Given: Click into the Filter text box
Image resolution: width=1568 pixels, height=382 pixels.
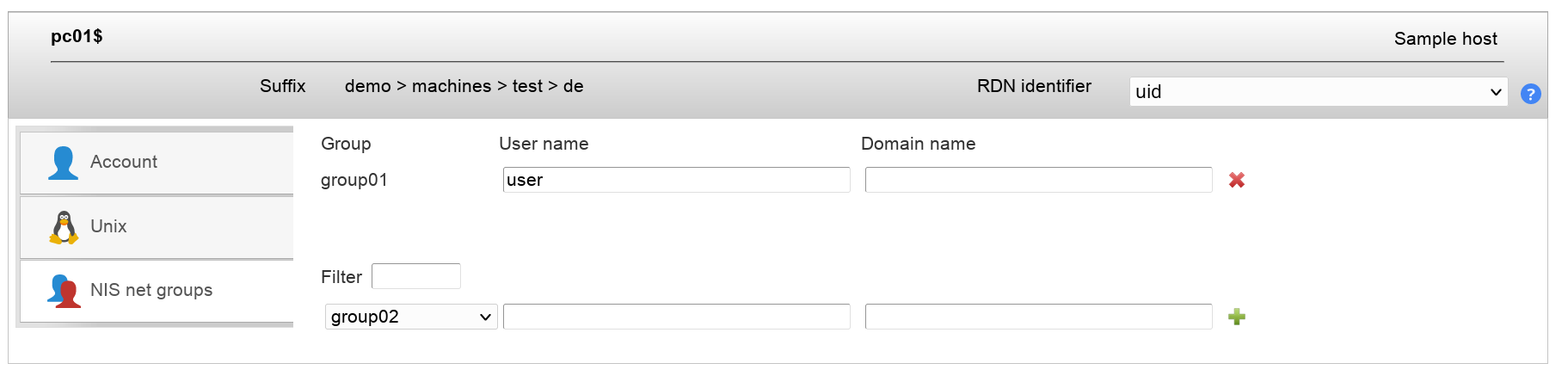Looking at the screenshot, I should (x=416, y=276).
